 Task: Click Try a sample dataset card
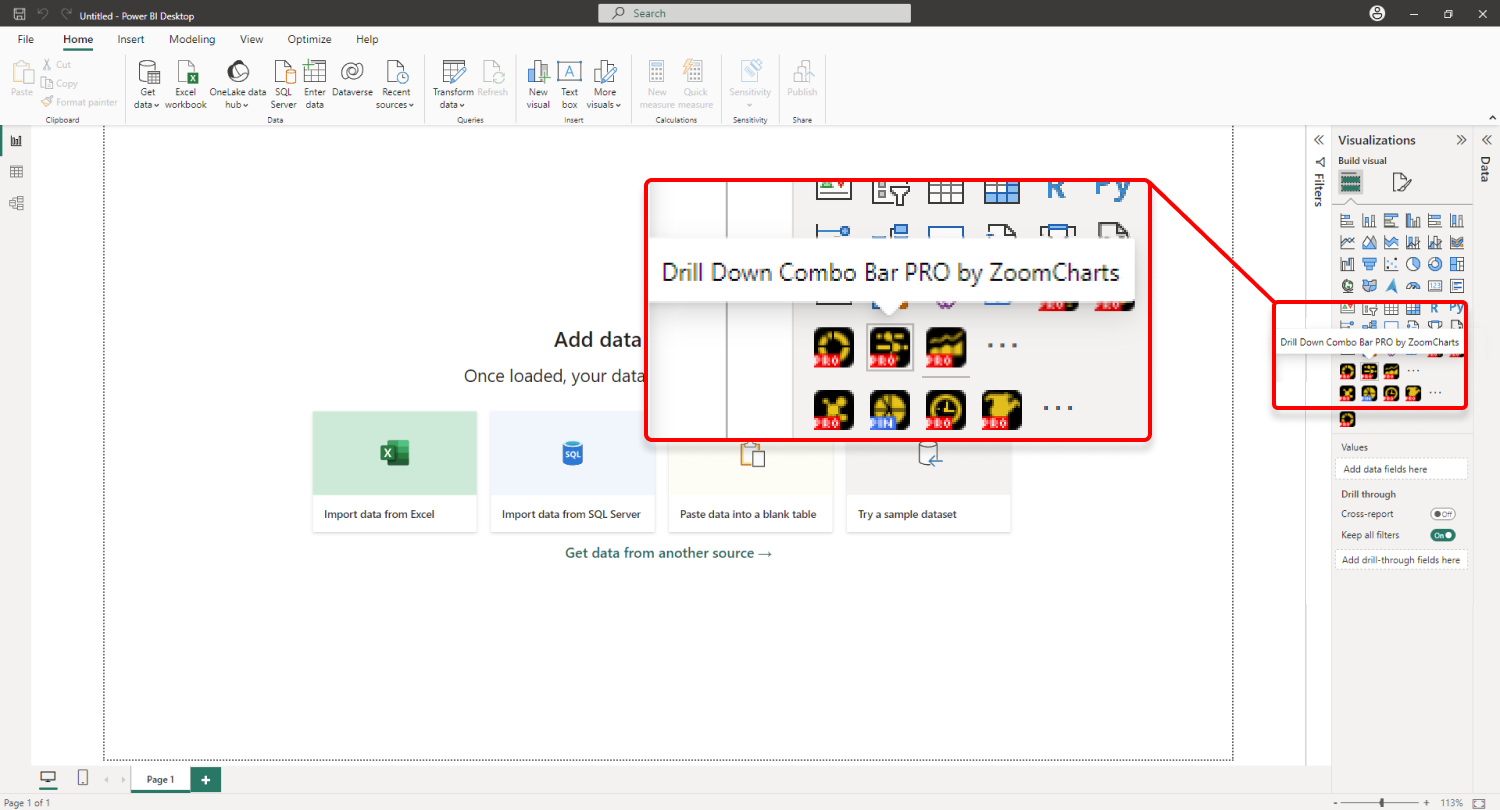tap(928, 471)
